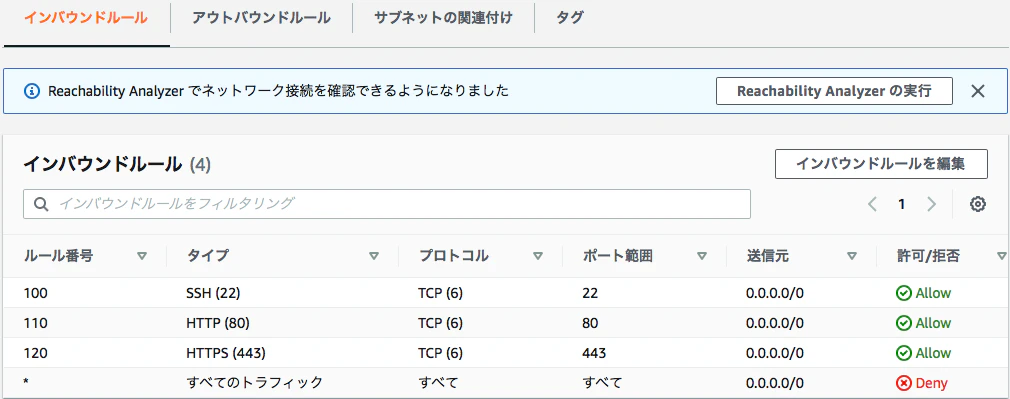Sort by the プロトコル column arrow
This screenshot has width=1010, height=399.
[x=538, y=257]
